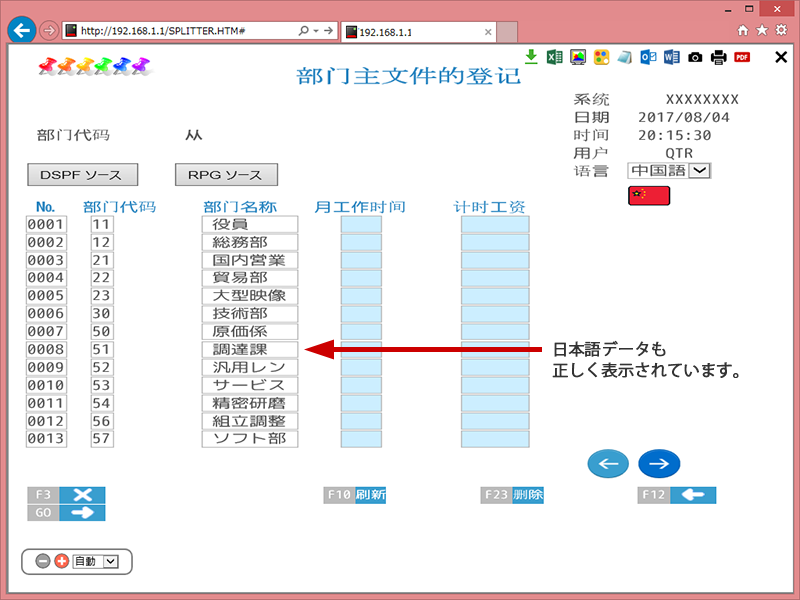Open the DSPF ソース button
The image size is (800, 600).
(83, 175)
